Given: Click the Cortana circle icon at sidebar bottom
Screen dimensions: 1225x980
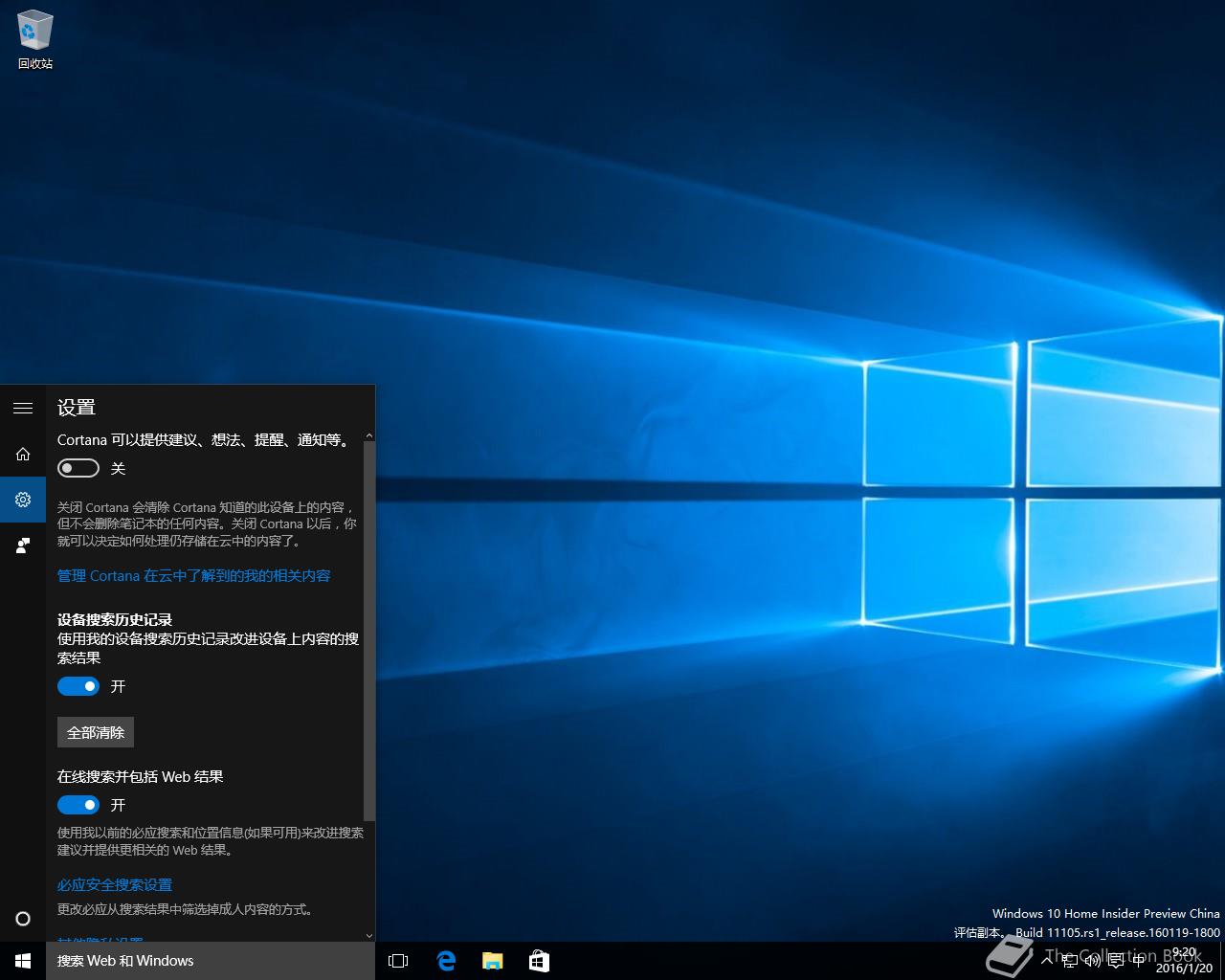Looking at the screenshot, I should pyautogui.click(x=23, y=919).
